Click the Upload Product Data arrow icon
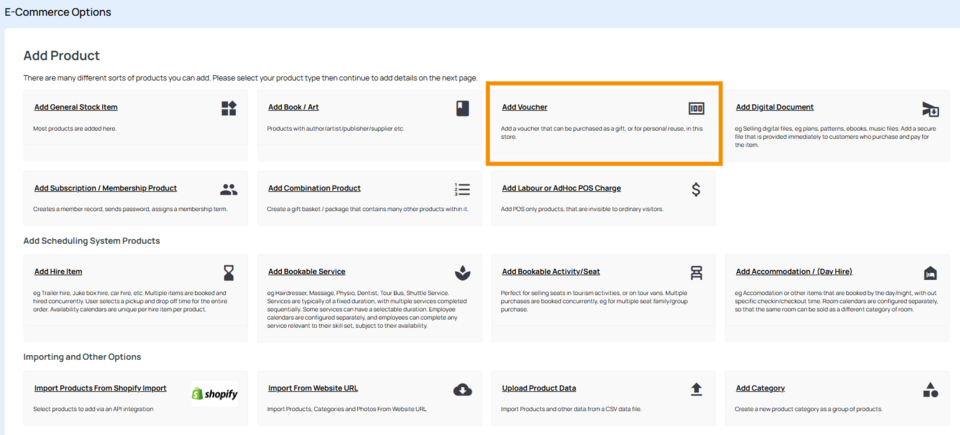 point(696,389)
